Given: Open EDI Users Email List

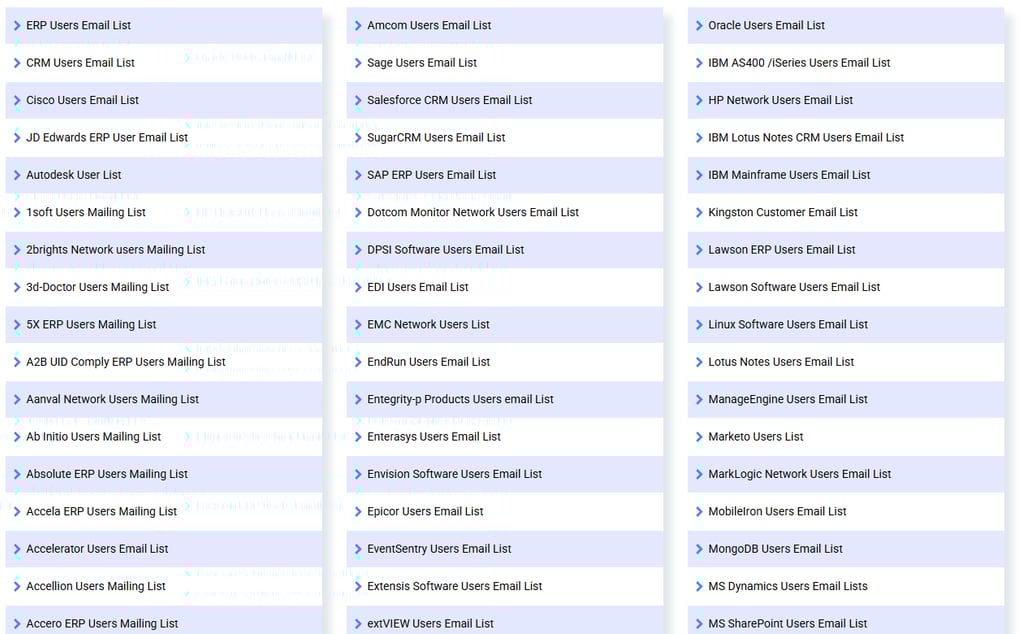Looking at the screenshot, I should pyautogui.click(x=418, y=287).
